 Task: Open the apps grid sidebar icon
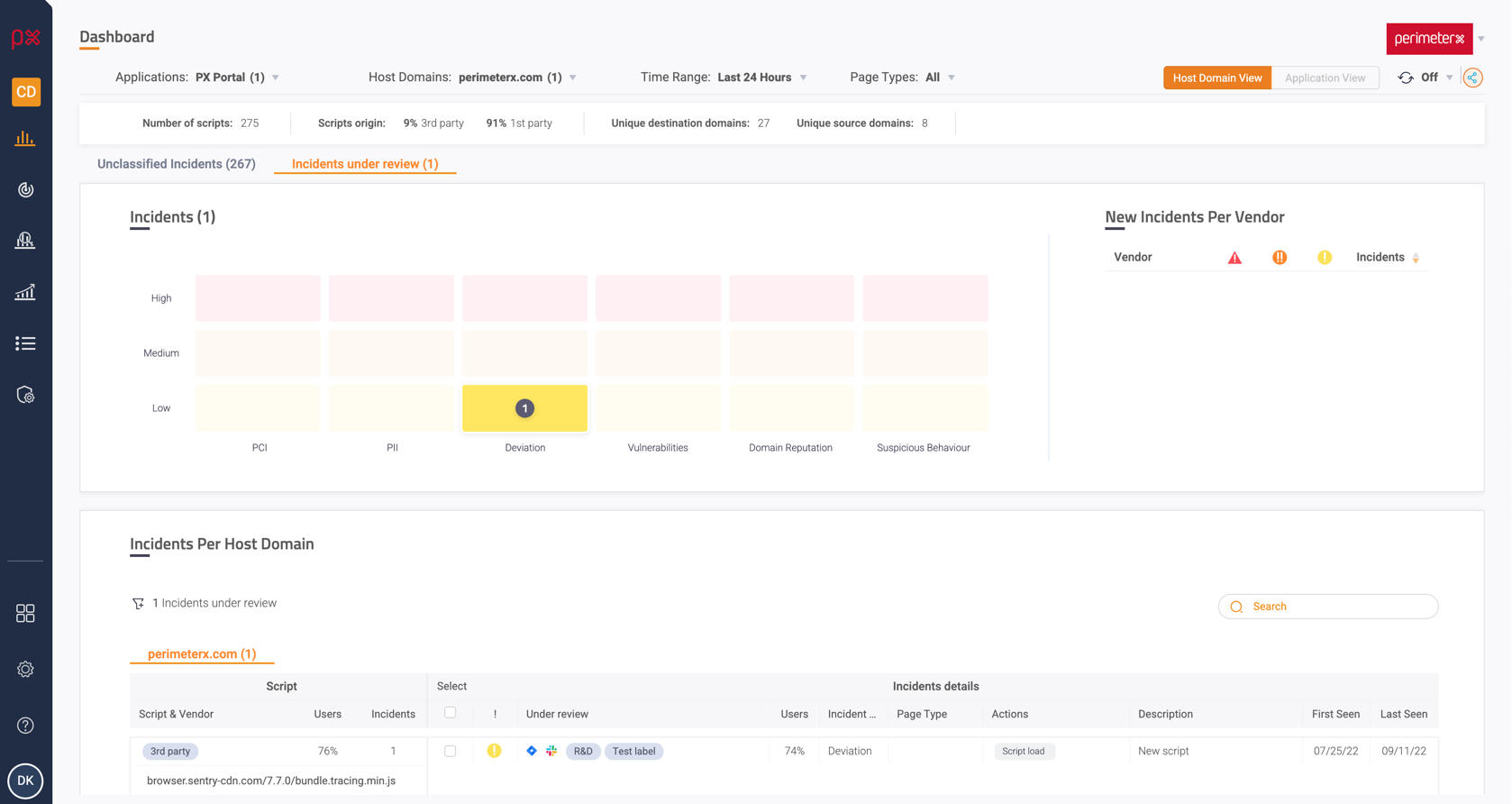25,614
